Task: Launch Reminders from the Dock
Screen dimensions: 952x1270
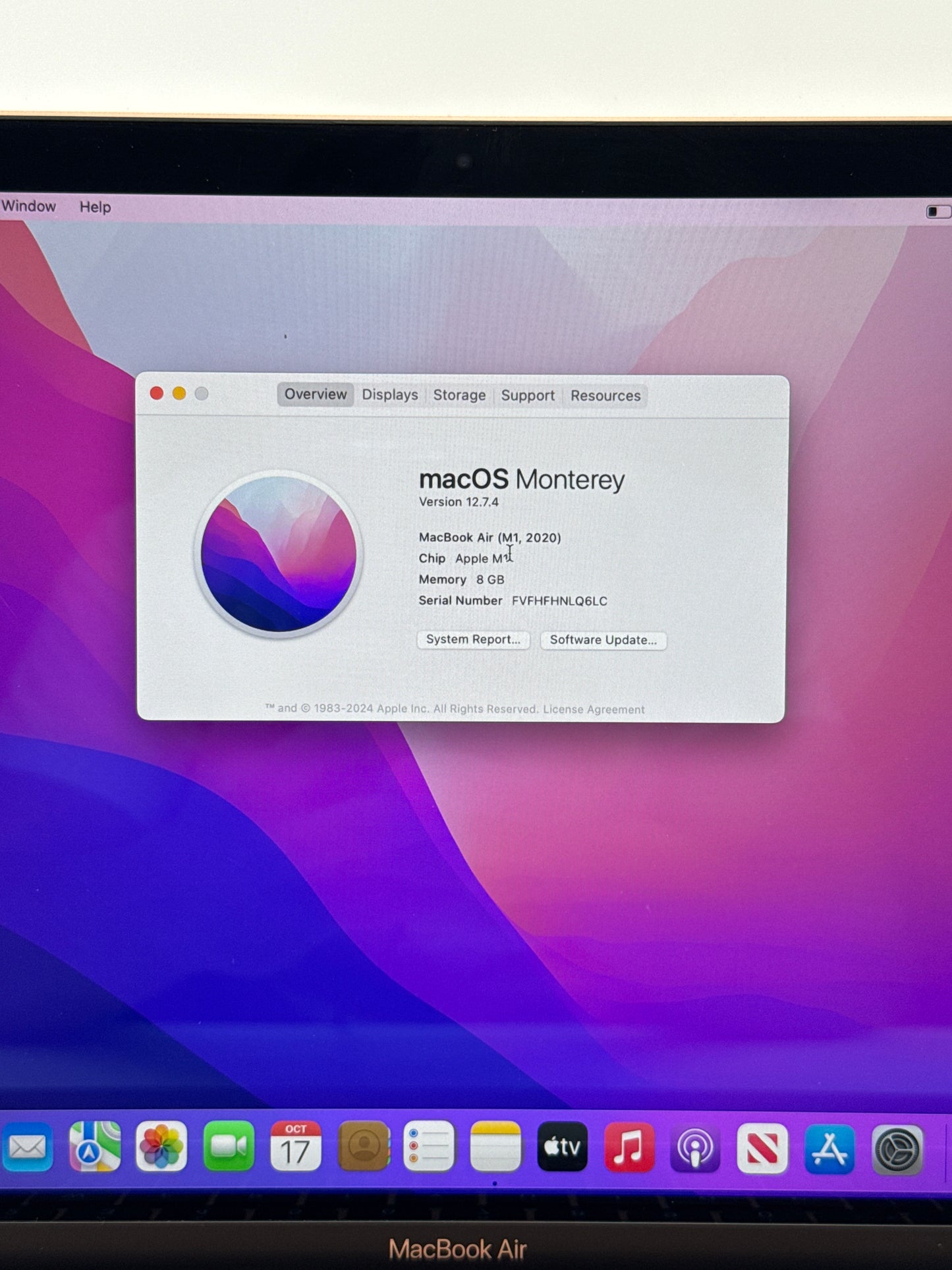Action: [x=429, y=1147]
